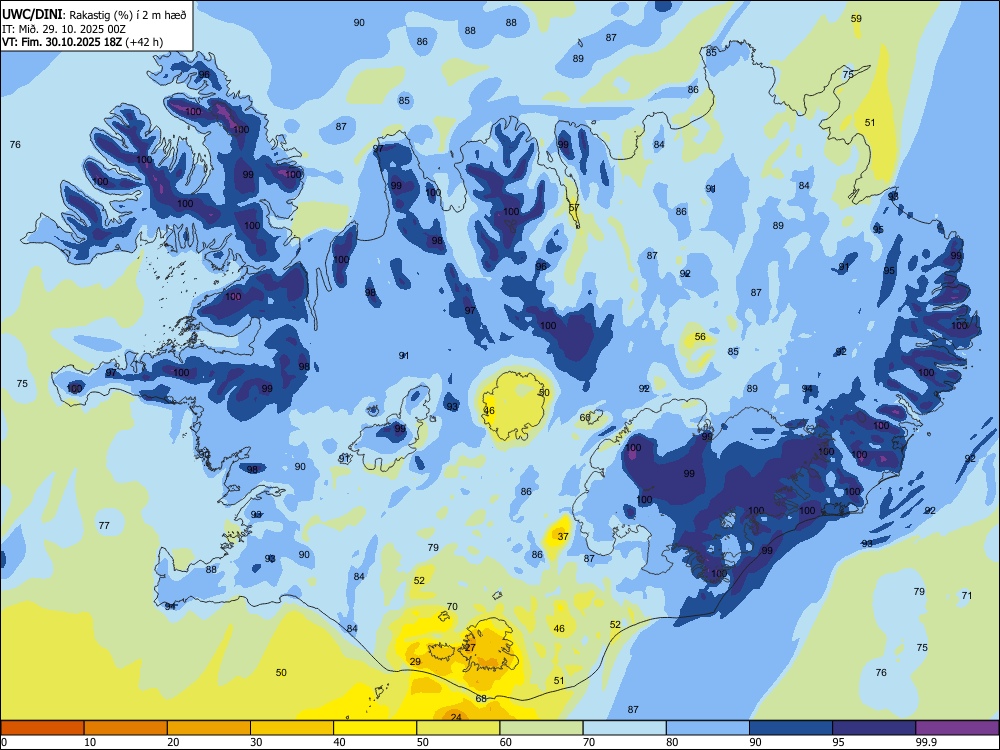Image resolution: width=1000 pixels, height=750 pixels.
Task: Click the legend scale label '99.9'
Action: [925, 742]
